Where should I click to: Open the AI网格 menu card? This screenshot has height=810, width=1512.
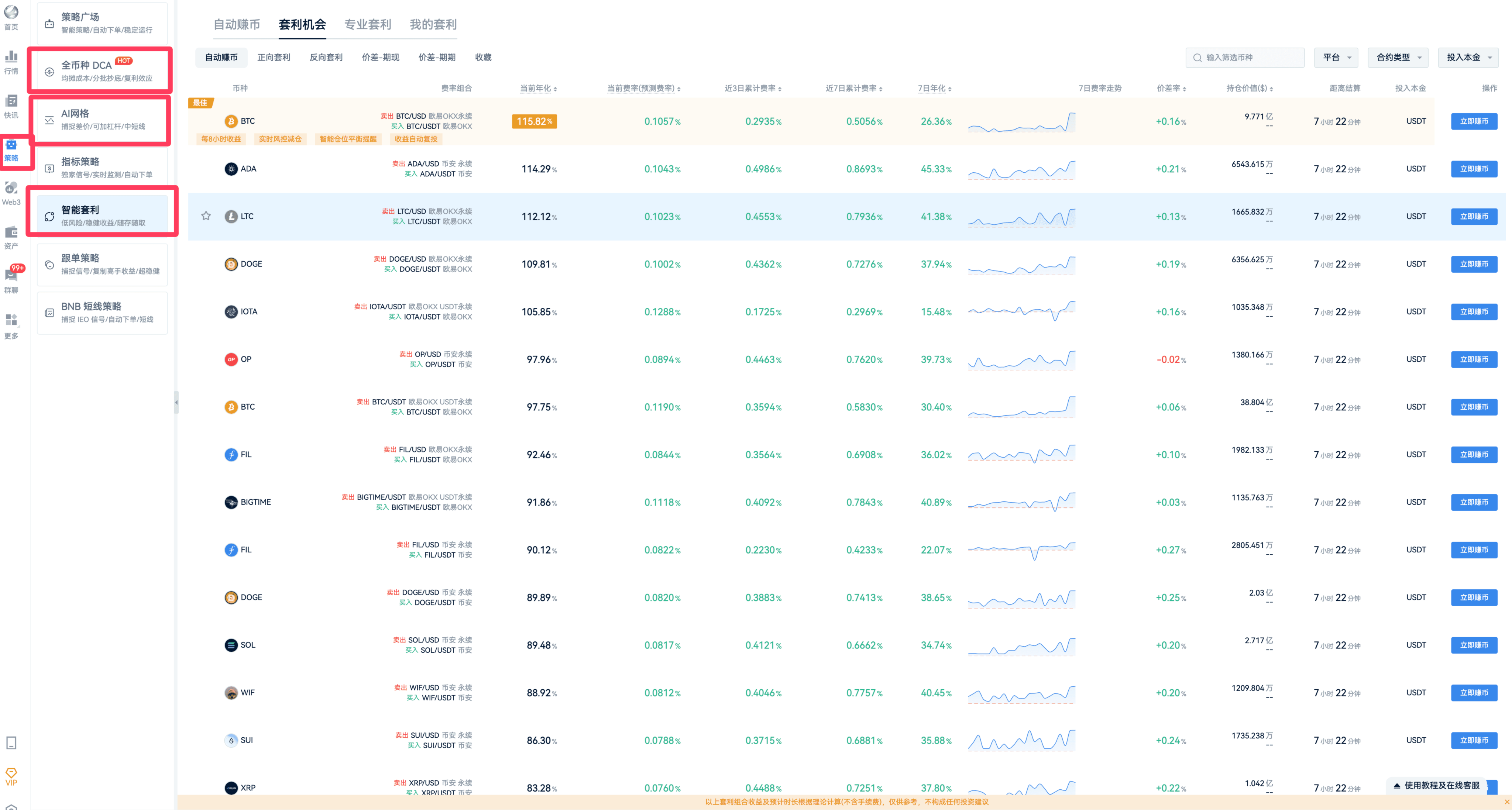(x=102, y=120)
